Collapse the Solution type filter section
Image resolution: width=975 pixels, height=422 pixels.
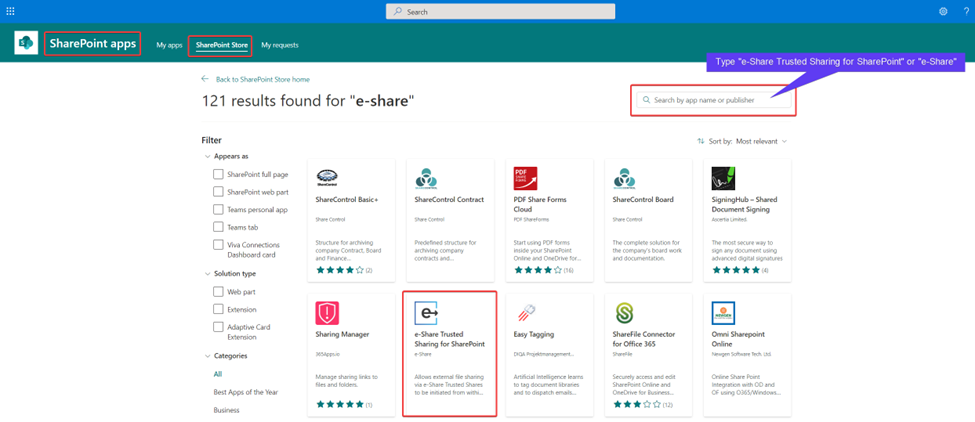click(207, 273)
